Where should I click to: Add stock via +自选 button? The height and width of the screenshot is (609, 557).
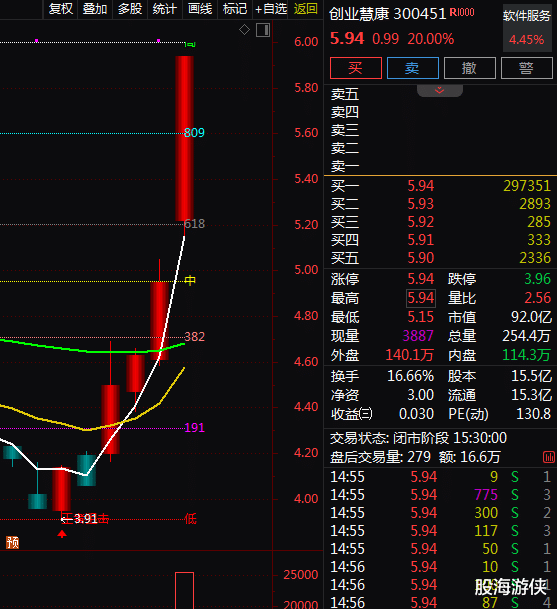click(x=271, y=9)
